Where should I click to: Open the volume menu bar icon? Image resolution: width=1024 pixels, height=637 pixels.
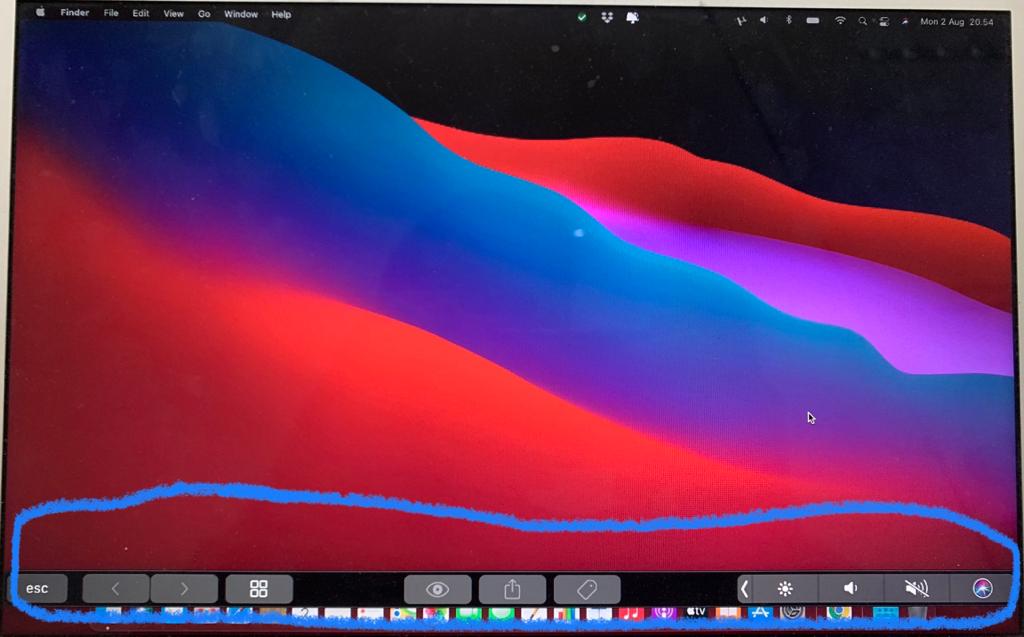point(763,20)
